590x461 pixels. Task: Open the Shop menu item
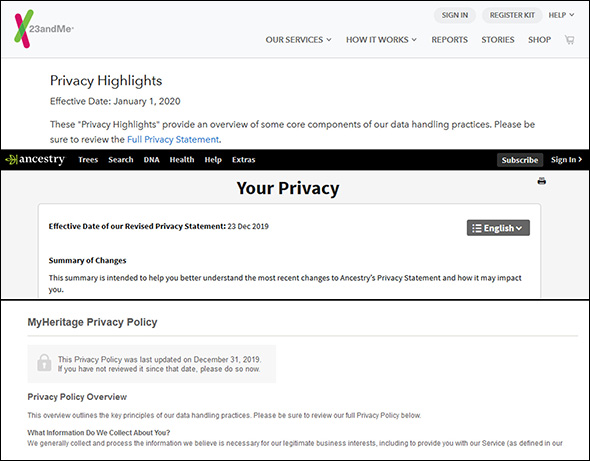[539, 40]
